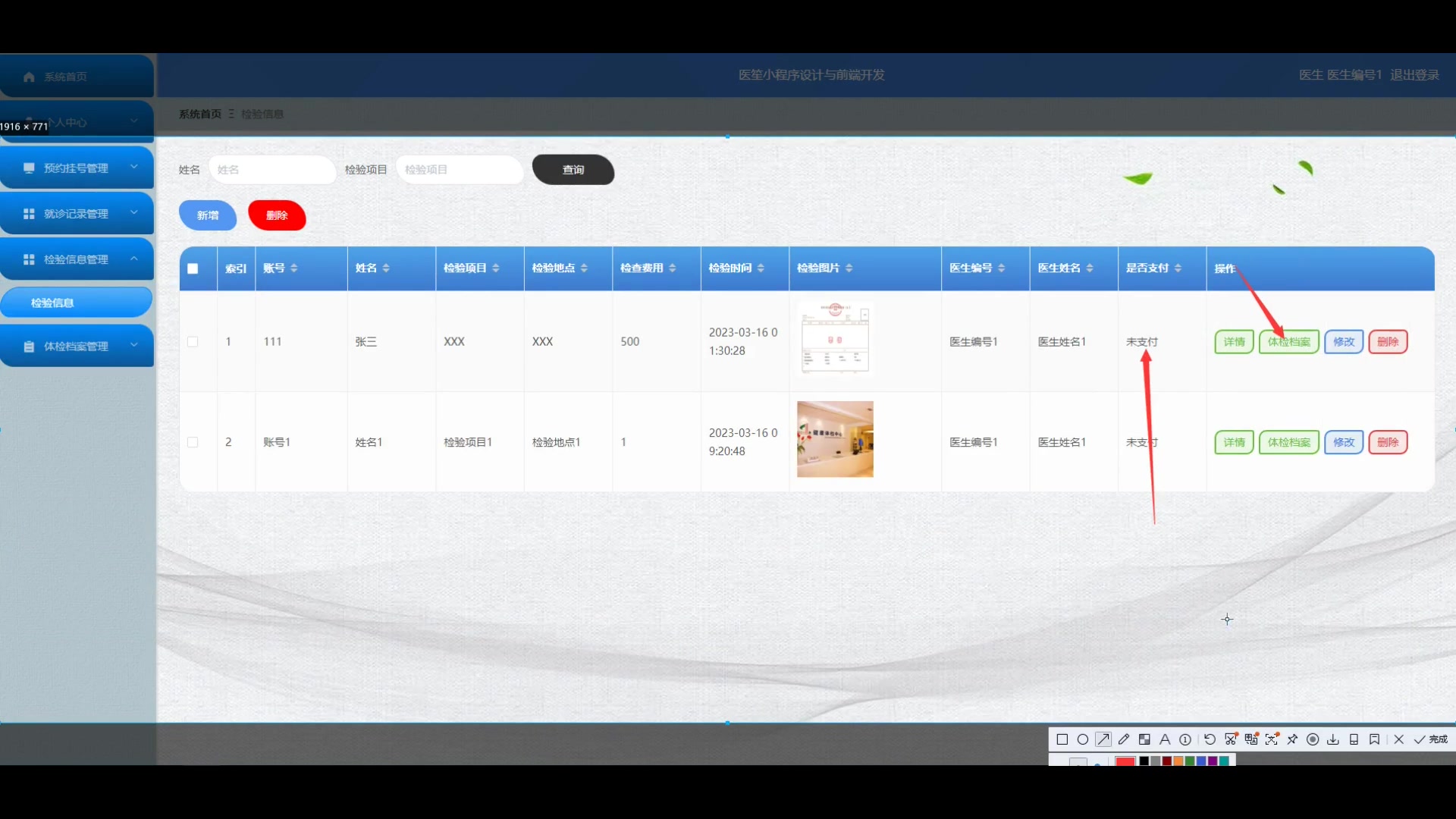Focus the 检验项目 search input field
Image resolution: width=1456 pixels, height=819 pixels.
pyautogui.click(x=460, y=170)
